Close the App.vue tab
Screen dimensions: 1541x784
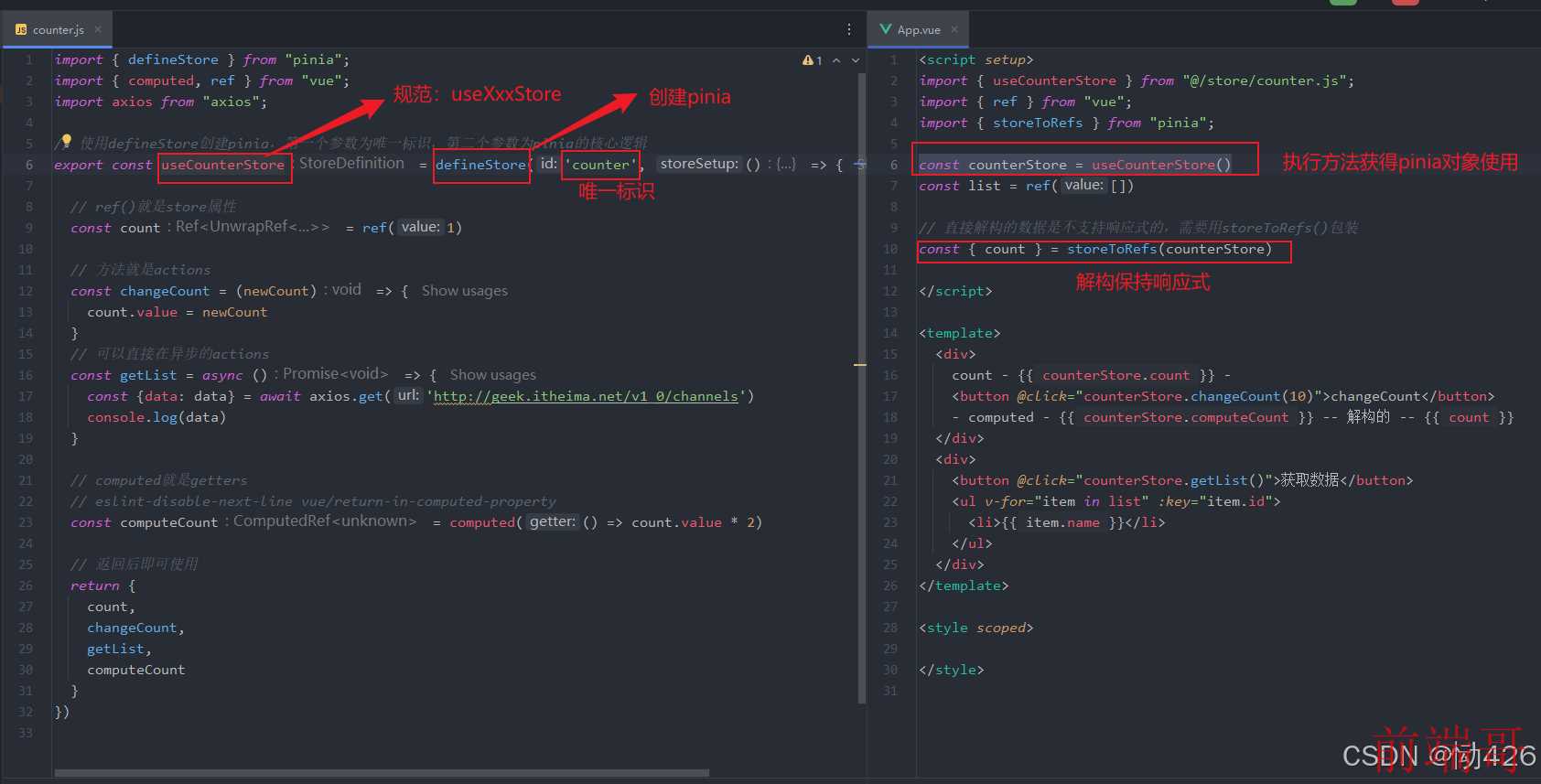click(954, 29)
